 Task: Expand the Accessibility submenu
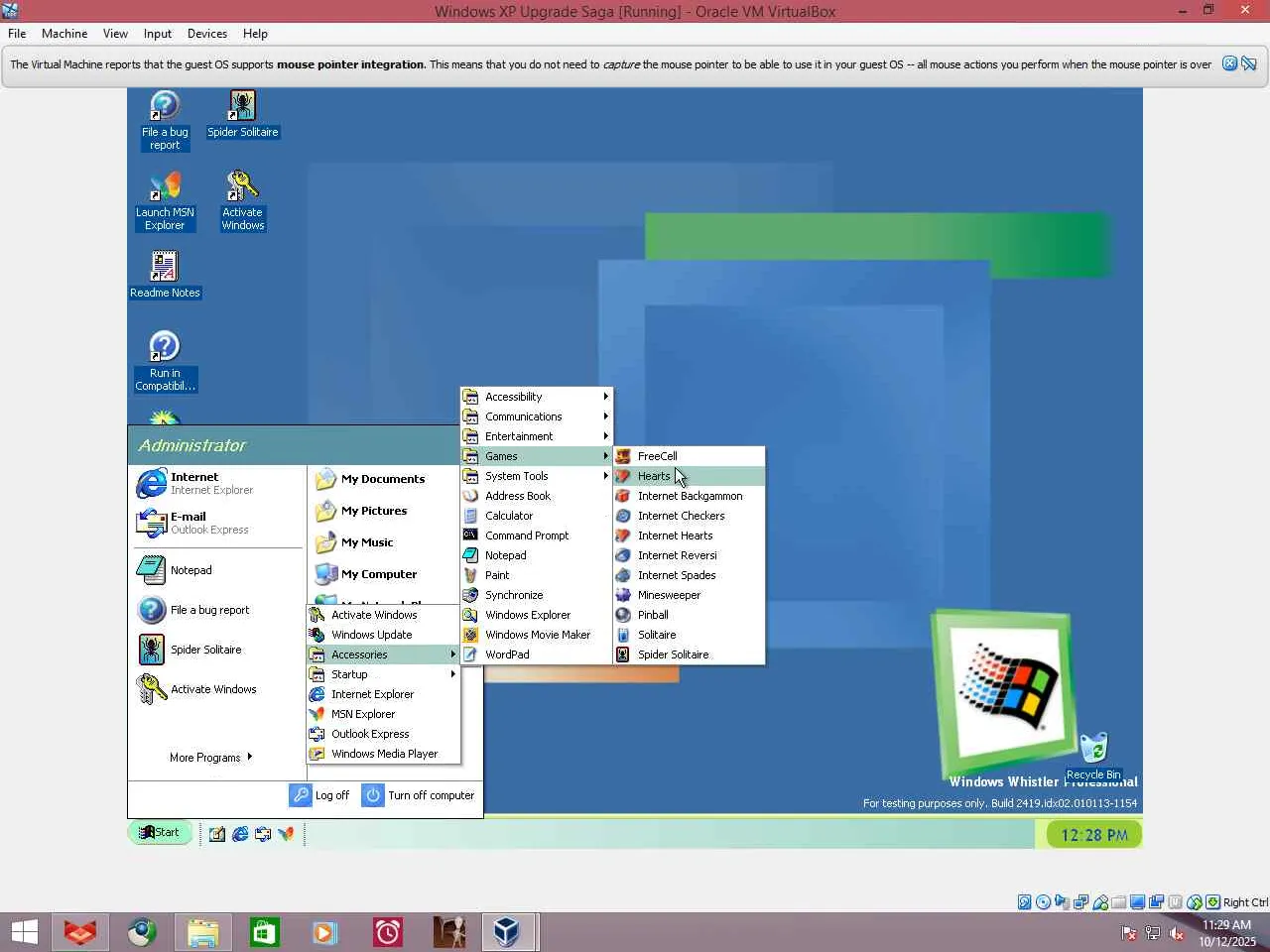pyautogui.click(x=537, y=397)
